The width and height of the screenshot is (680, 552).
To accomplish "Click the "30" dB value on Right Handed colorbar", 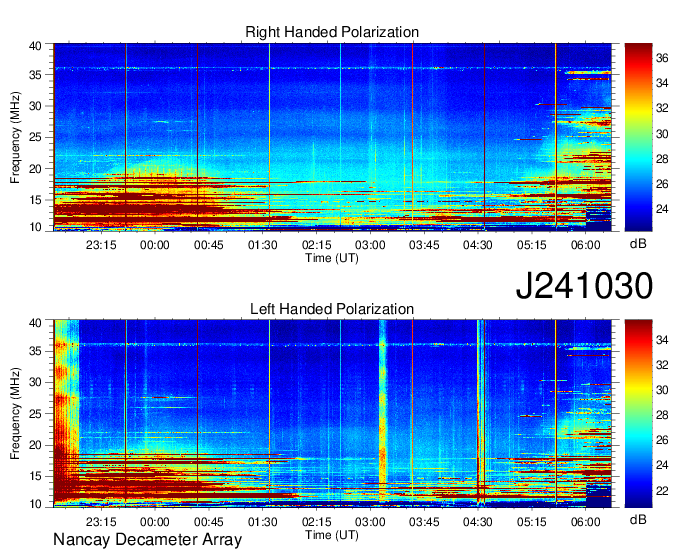I will coord(662,134).
